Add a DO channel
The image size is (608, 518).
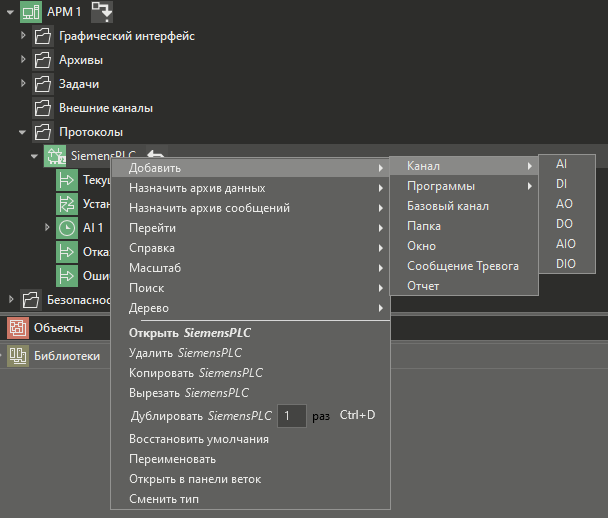coord(567,224)
